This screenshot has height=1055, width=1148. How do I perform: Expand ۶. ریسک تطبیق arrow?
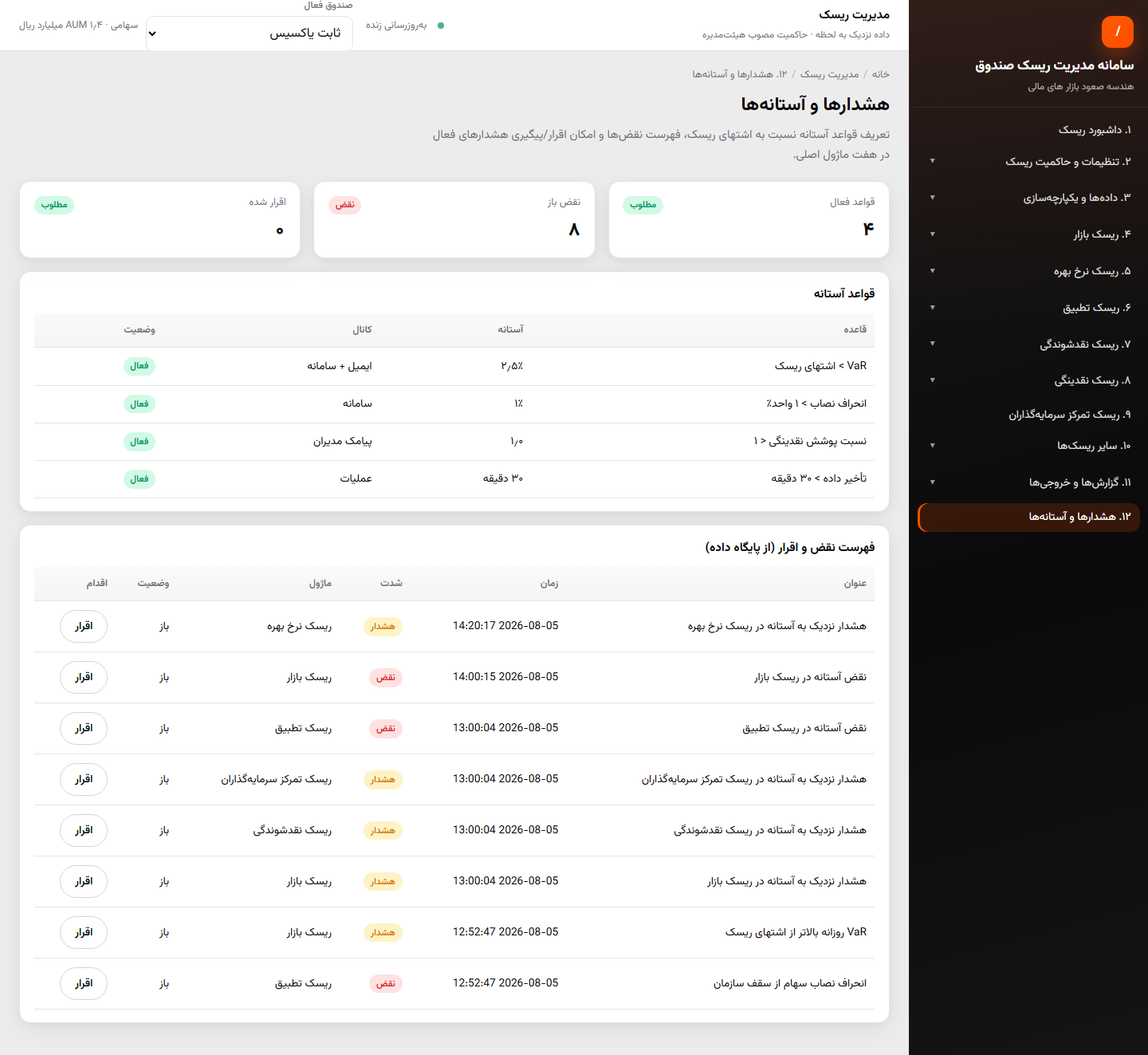click(x=932, y=308)
